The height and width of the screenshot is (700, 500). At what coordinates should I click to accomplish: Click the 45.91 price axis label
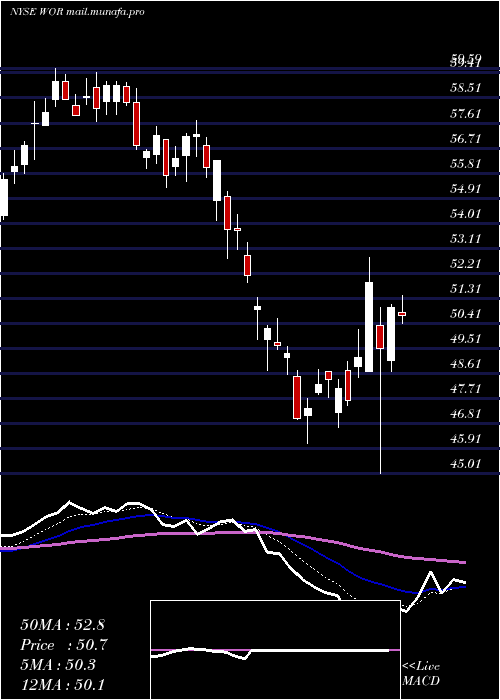pos(466,438)
